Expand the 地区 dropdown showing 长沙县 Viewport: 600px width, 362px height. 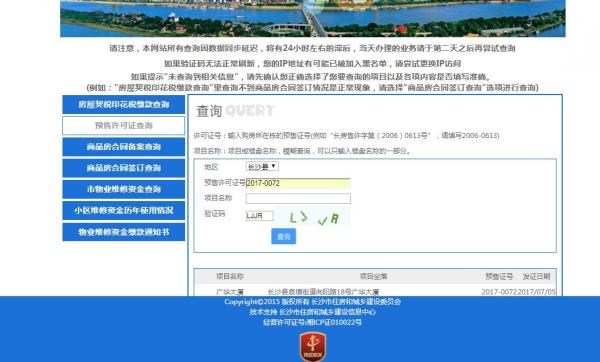(262, 166)
